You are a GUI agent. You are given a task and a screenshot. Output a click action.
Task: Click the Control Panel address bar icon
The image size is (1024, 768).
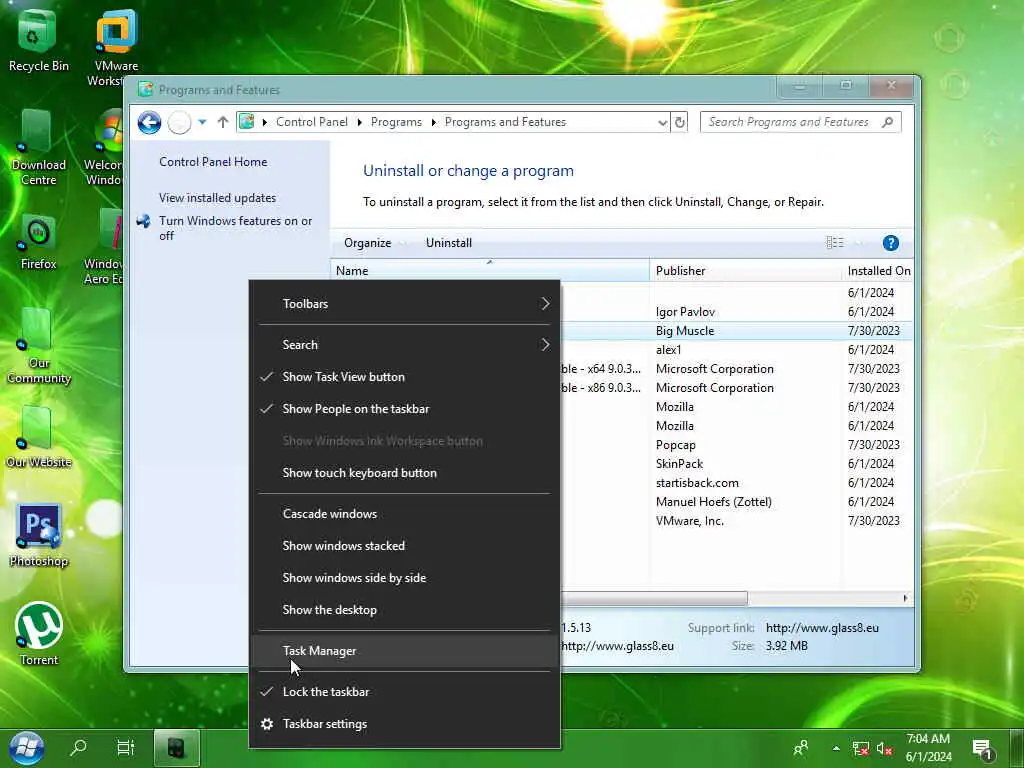[x=246, y=121]
